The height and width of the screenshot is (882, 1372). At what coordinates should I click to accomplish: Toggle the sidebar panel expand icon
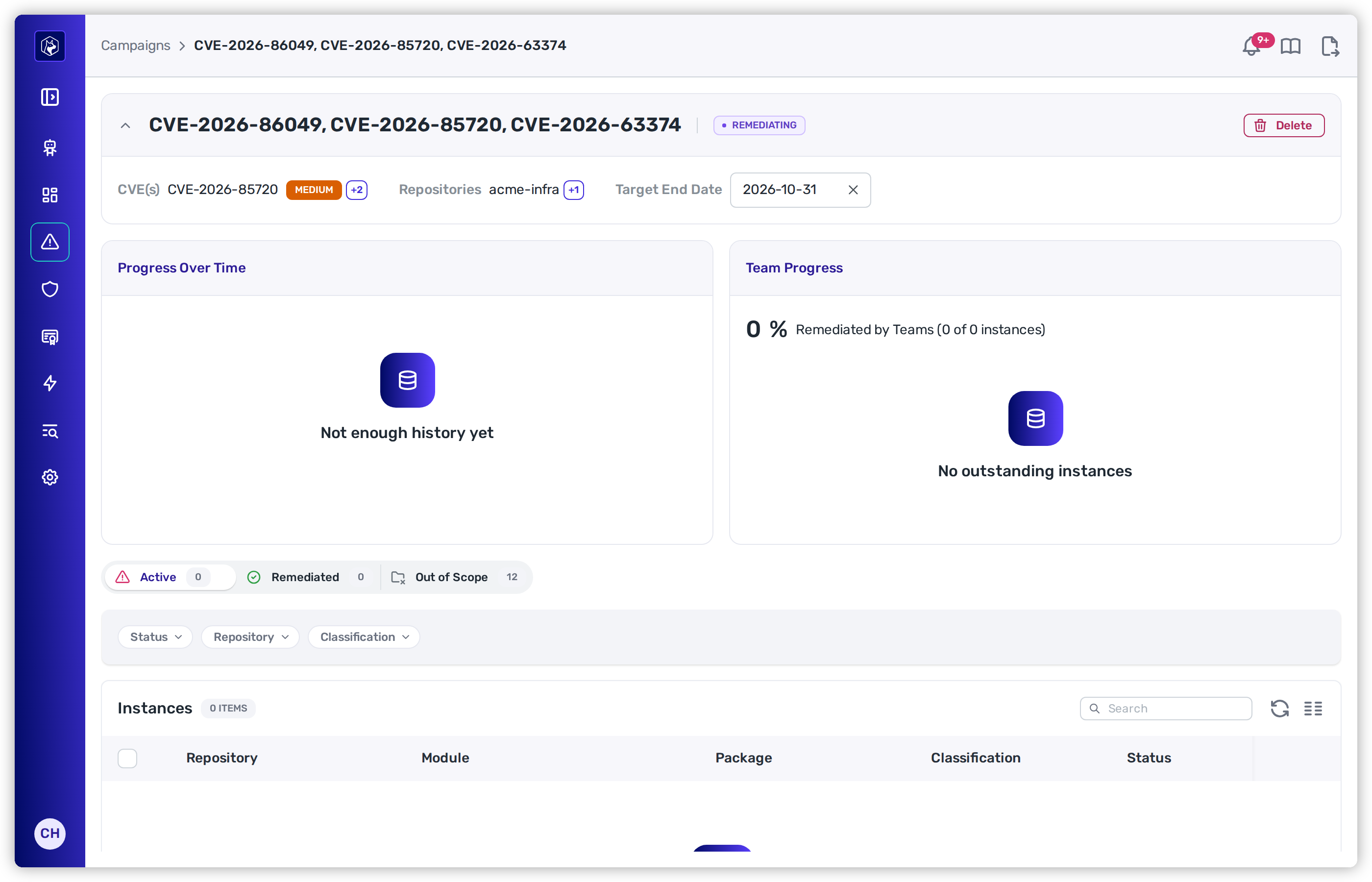[50, 97]
